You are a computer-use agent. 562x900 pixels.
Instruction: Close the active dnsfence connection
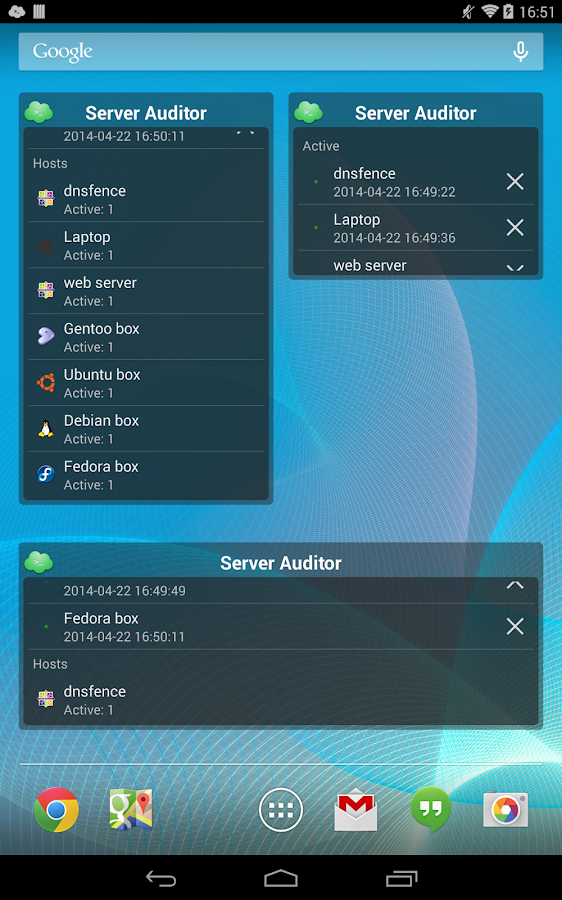[x=515, y=181]
